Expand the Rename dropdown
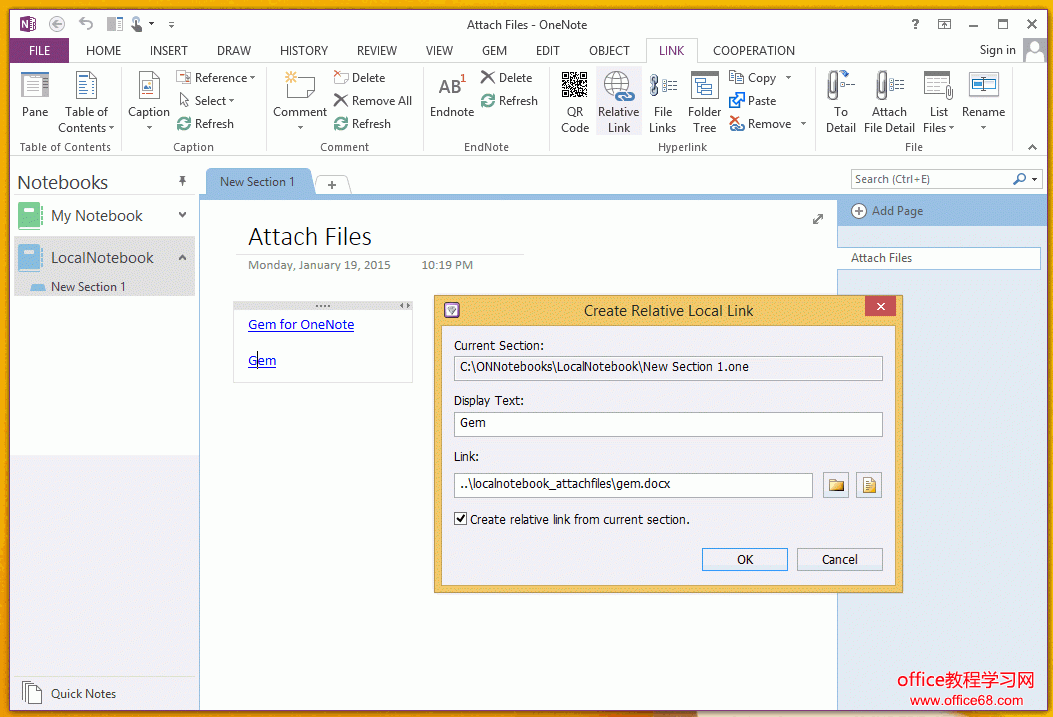1053x717 pixels. click(983, 128)
